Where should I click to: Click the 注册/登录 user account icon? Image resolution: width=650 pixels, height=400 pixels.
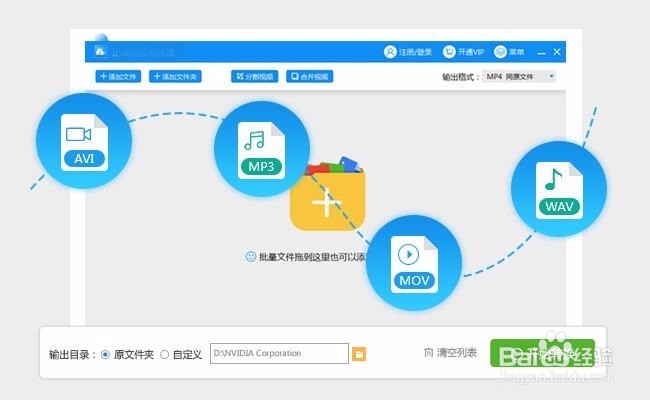click(390, 52)
